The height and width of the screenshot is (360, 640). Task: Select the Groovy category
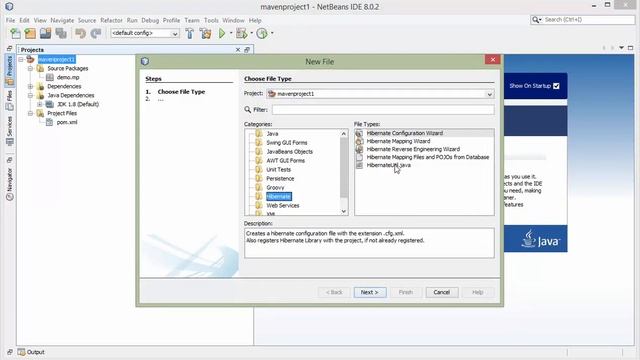pyautogui.click(x=275, y=188)
